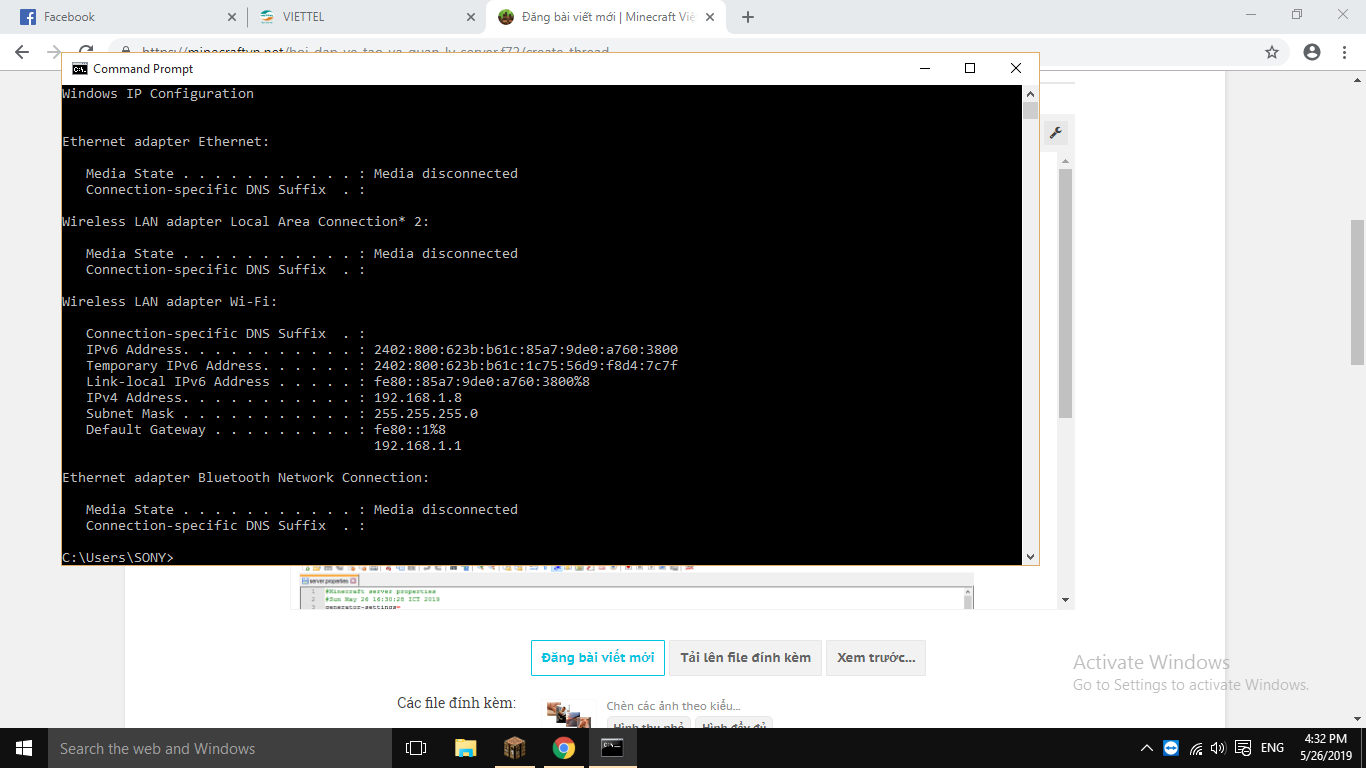Select the Đăng bài viết mới tab
The image size is (1366, 768).
click(607, 17)
